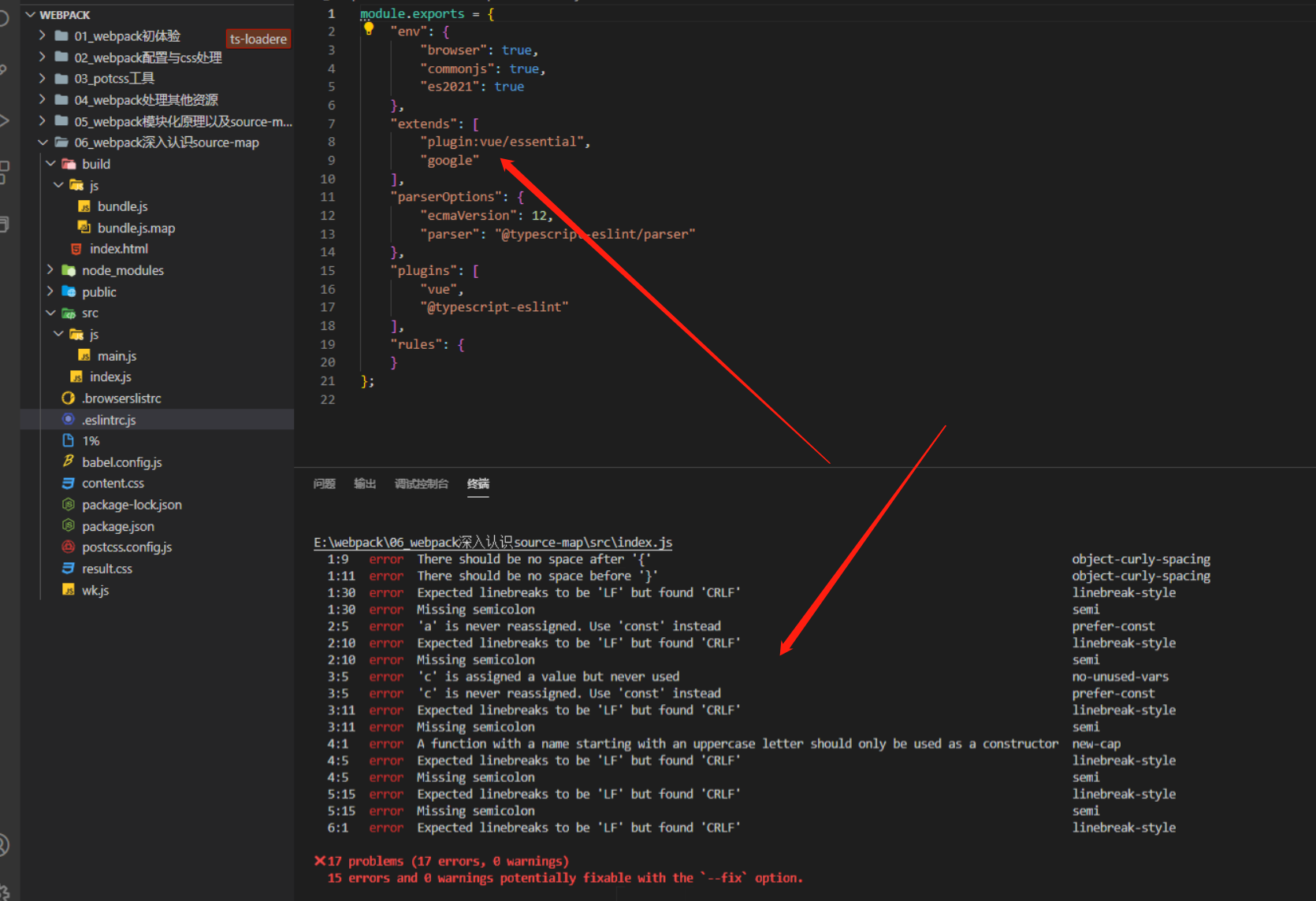1316x901 pixels.
Task: Open the package.json file
Action: (117, 525)
